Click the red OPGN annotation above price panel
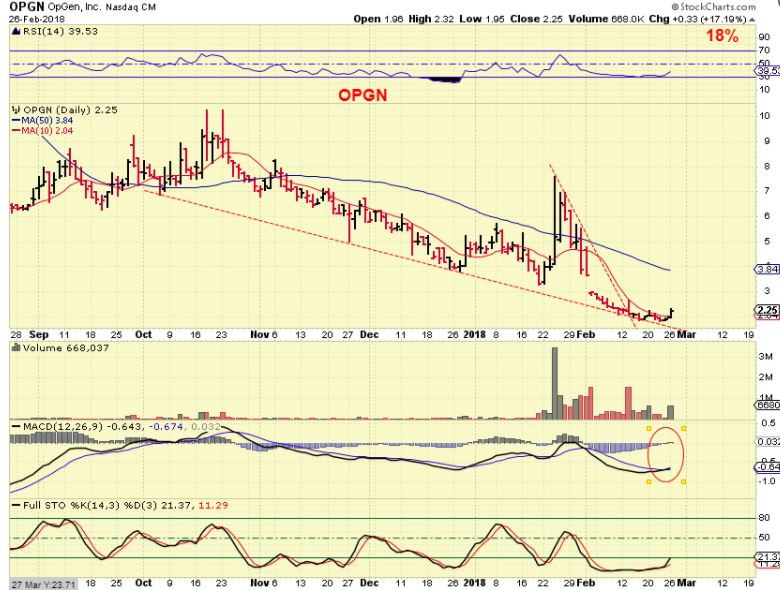 pyautogui.click(x=363, y=95)
